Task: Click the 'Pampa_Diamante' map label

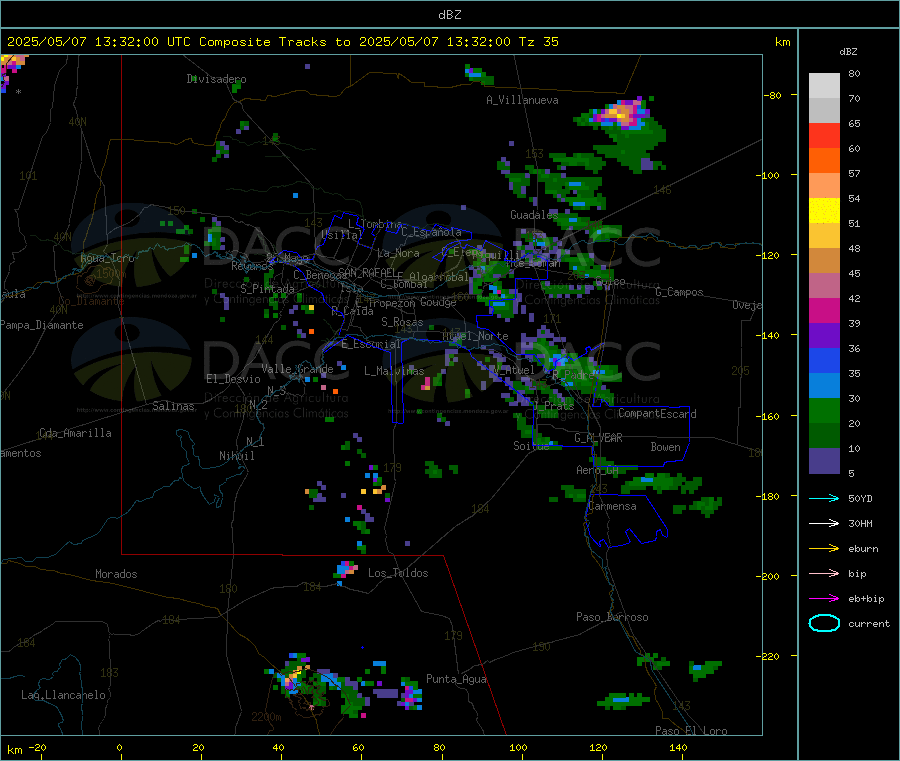Action: pyautogui.click(x=42, y=325)
